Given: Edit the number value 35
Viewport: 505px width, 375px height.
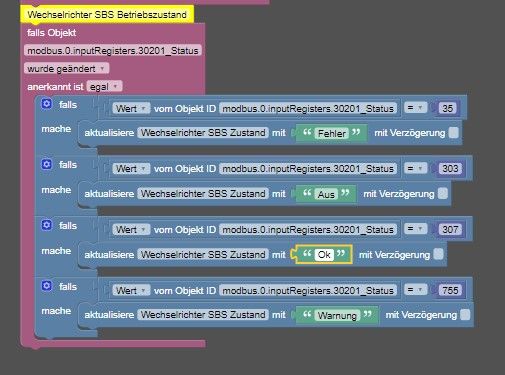Looking at the screenshot, I should 447,108.
